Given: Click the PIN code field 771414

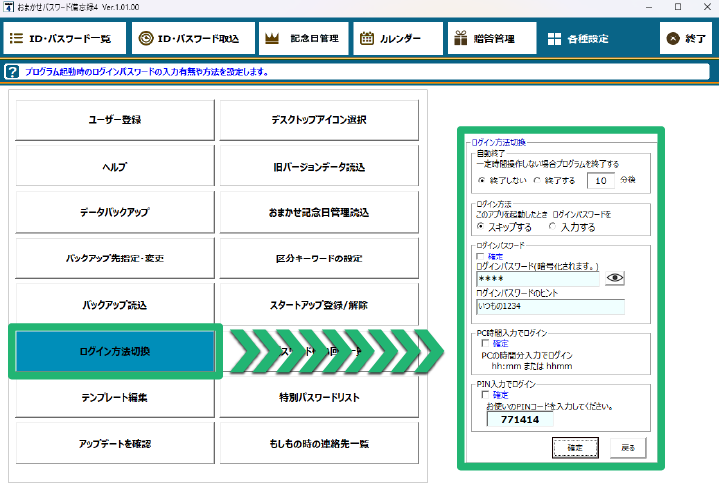Looking at the screenshot, I should (x=520, y=419).
